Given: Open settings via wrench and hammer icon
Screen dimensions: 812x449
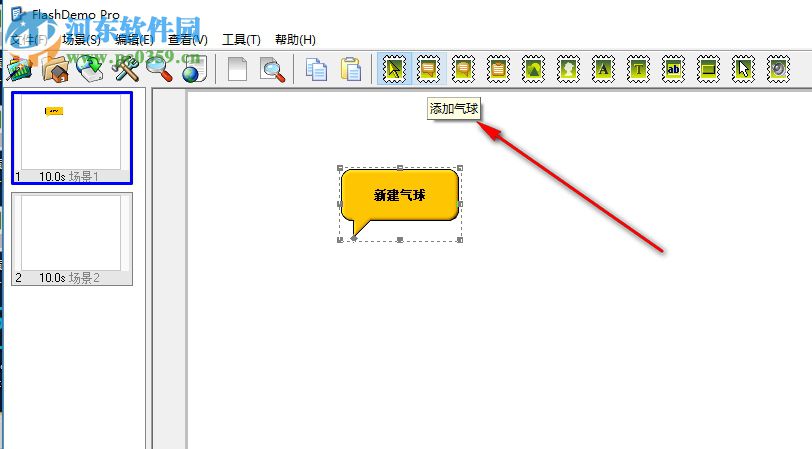Looking at the screenshot, I should 125,69.
